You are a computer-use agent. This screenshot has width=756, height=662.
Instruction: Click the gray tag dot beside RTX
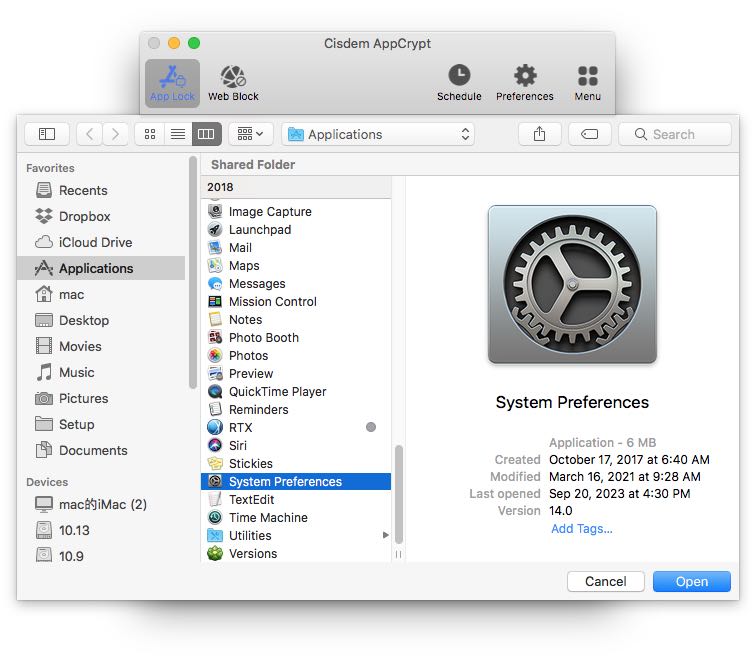[371, 427]
